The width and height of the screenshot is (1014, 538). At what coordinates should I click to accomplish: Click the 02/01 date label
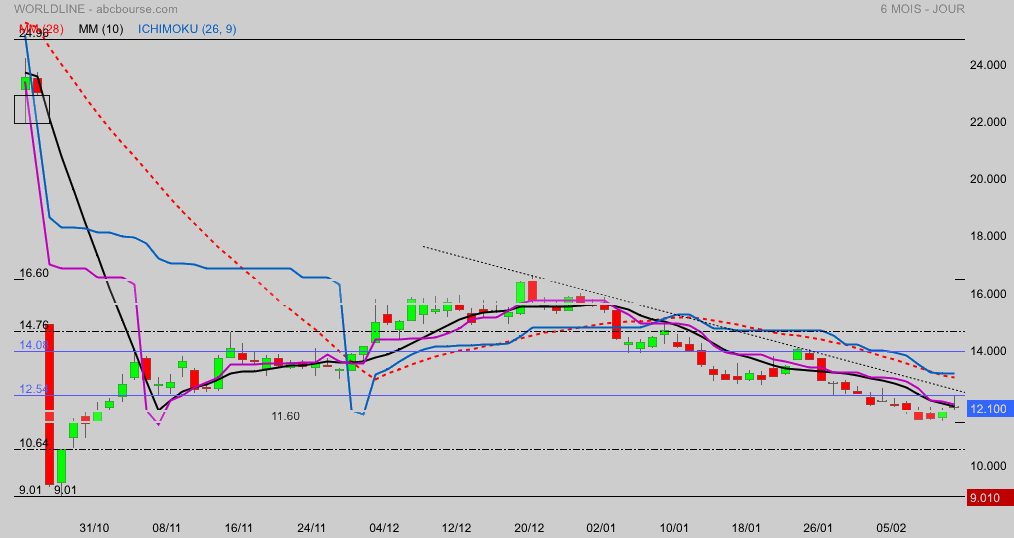click(601, 528)
